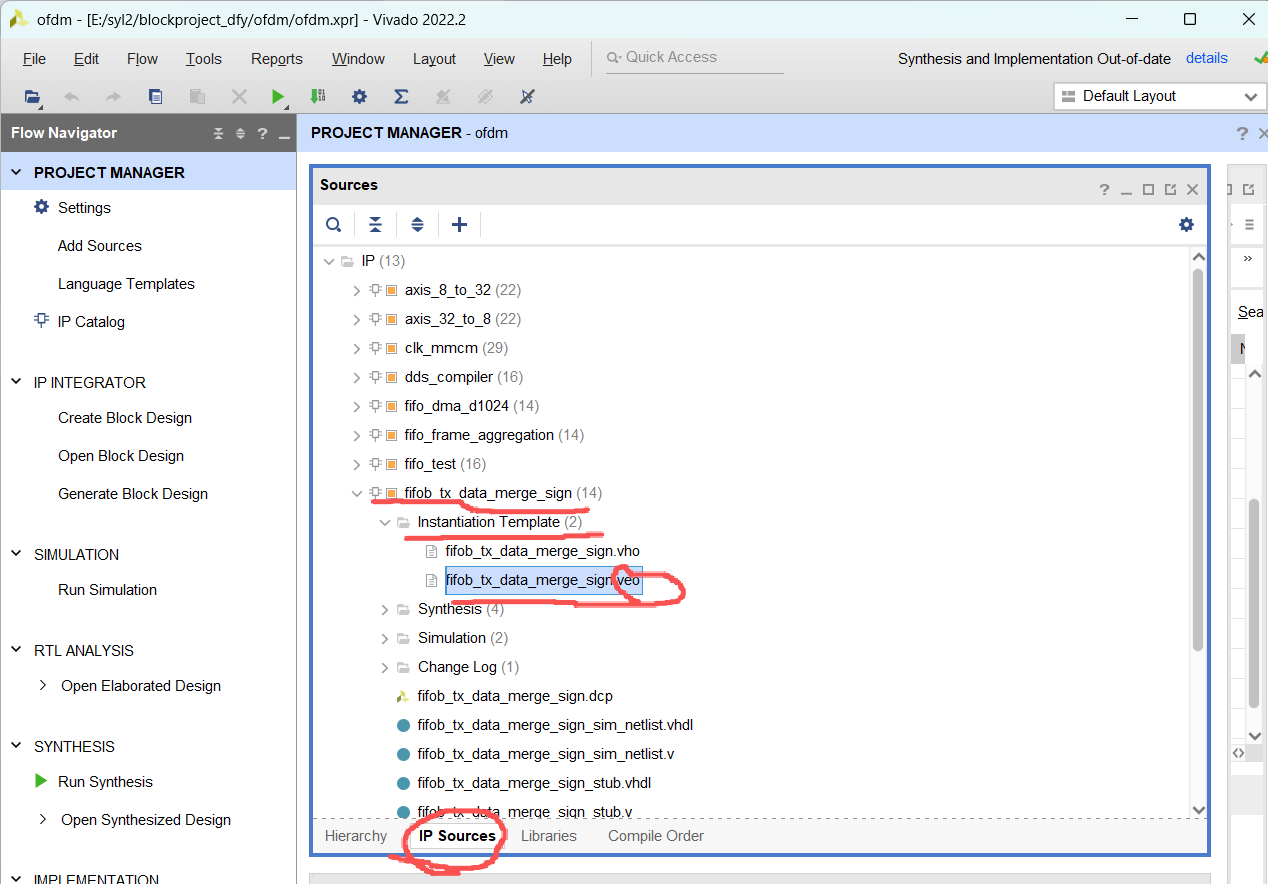Click Run Synthesis
The image size is (1268, 884).
(105, 782)
